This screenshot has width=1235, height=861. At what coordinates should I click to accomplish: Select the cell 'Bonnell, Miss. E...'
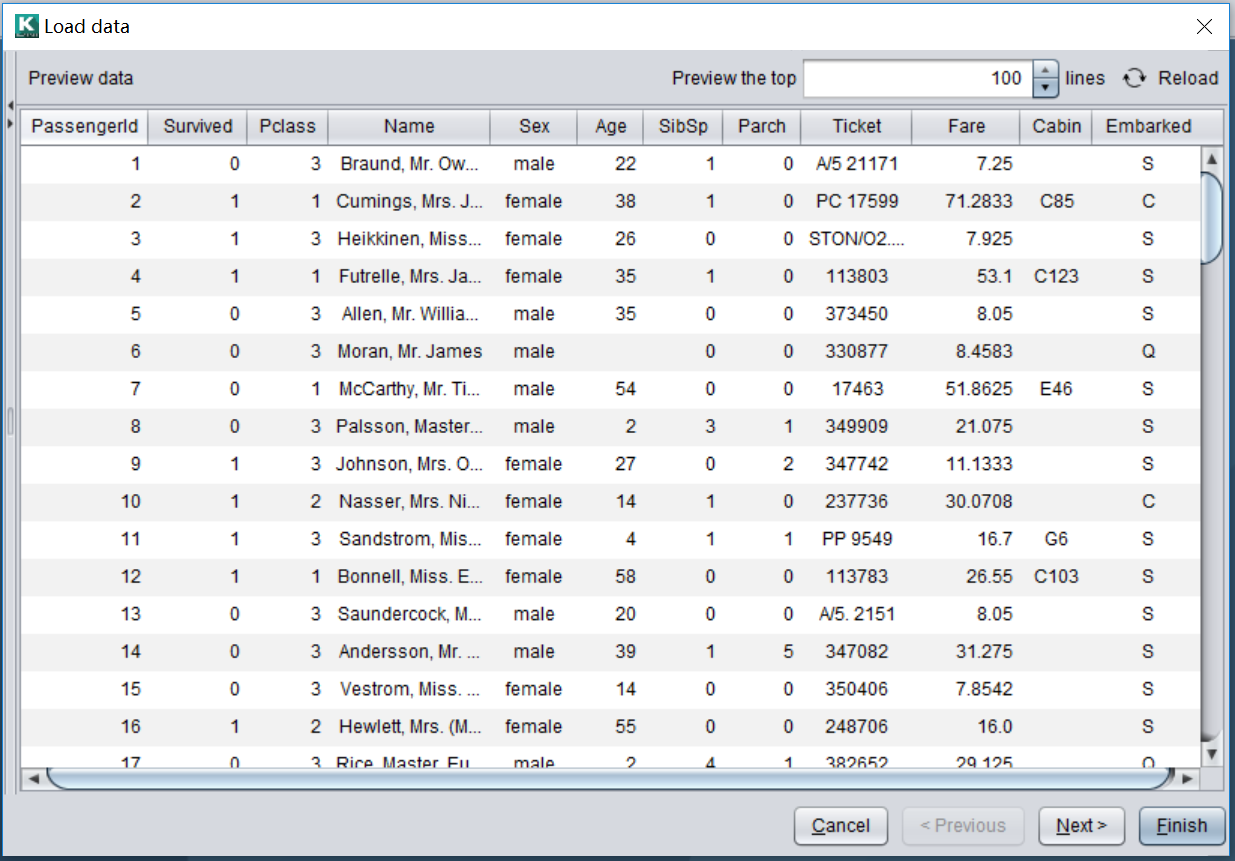tap(409, 576)
